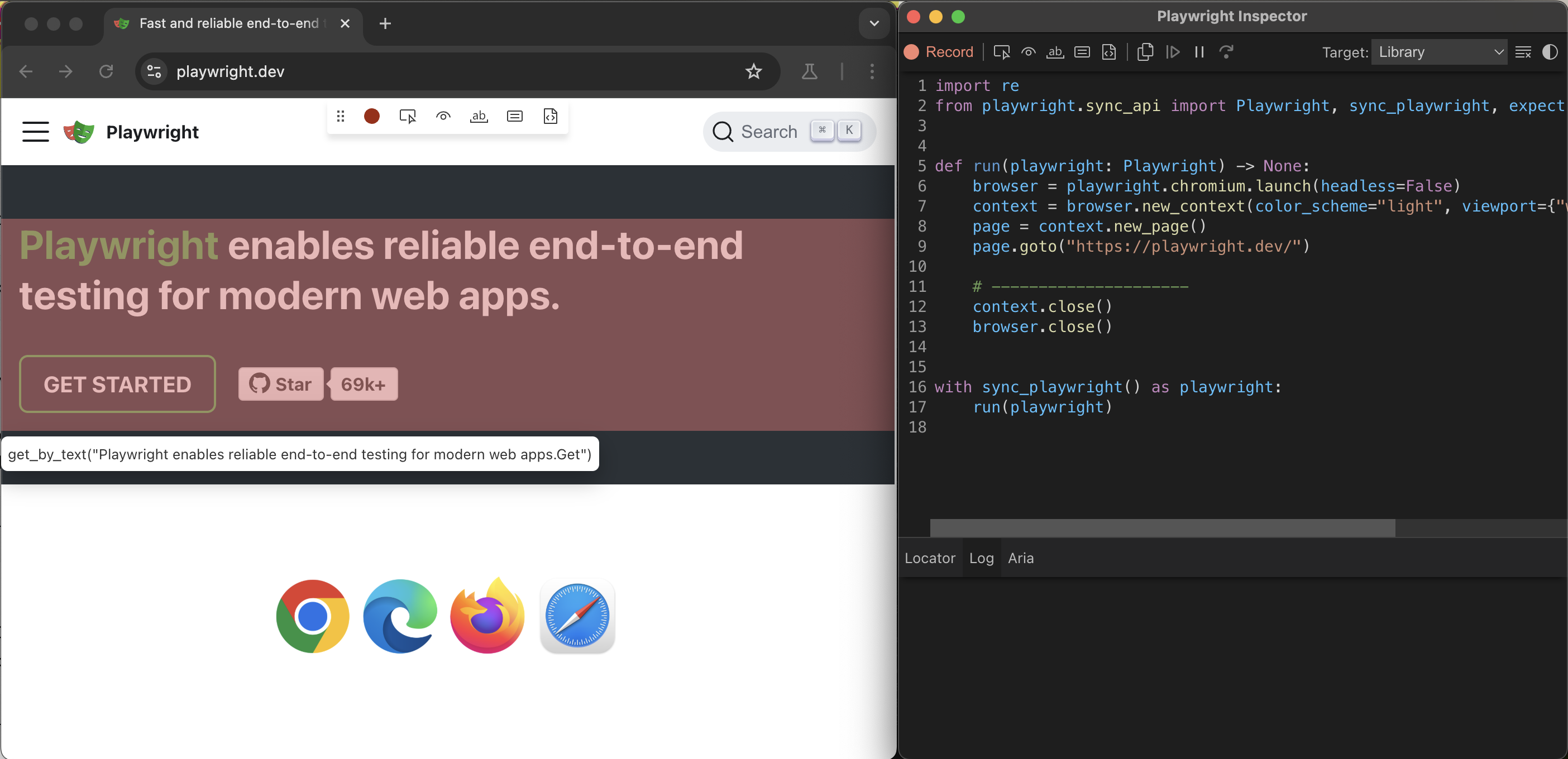The width and height of the screenshot is (1568, 759).
Task: Click Resume play icon in Inspector
Action: click(x=1172, y=52)
